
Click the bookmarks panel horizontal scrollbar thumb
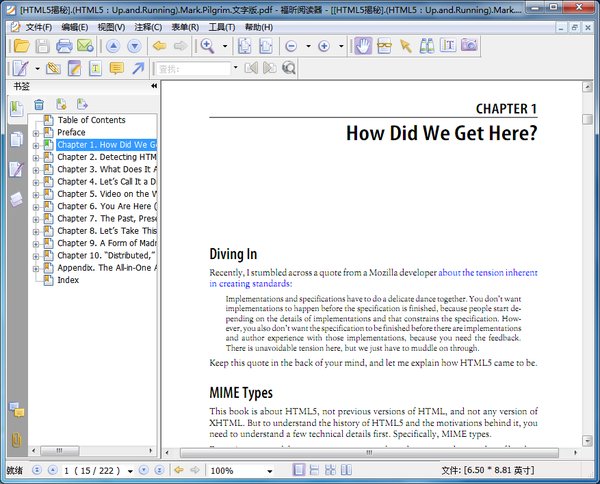pos(59,451)
